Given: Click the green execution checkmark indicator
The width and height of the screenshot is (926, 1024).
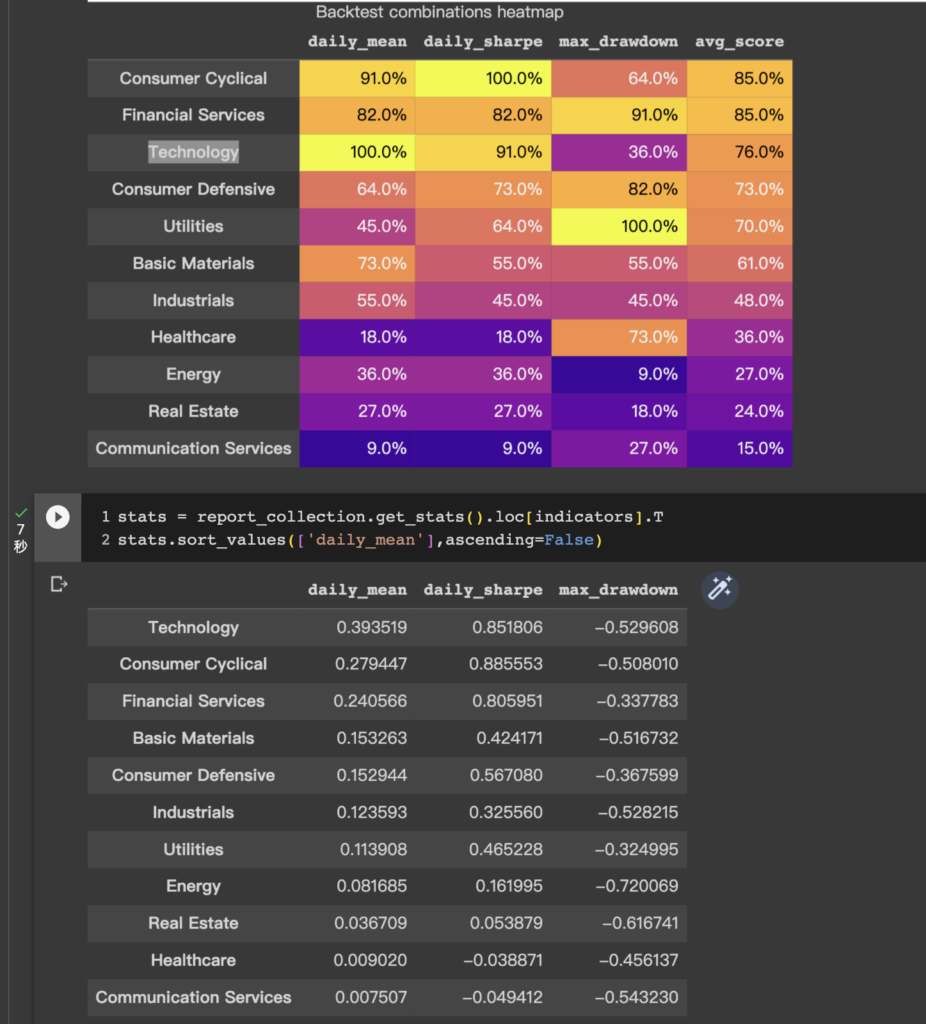Looking at the screenshot, I should tap(20, 512).
